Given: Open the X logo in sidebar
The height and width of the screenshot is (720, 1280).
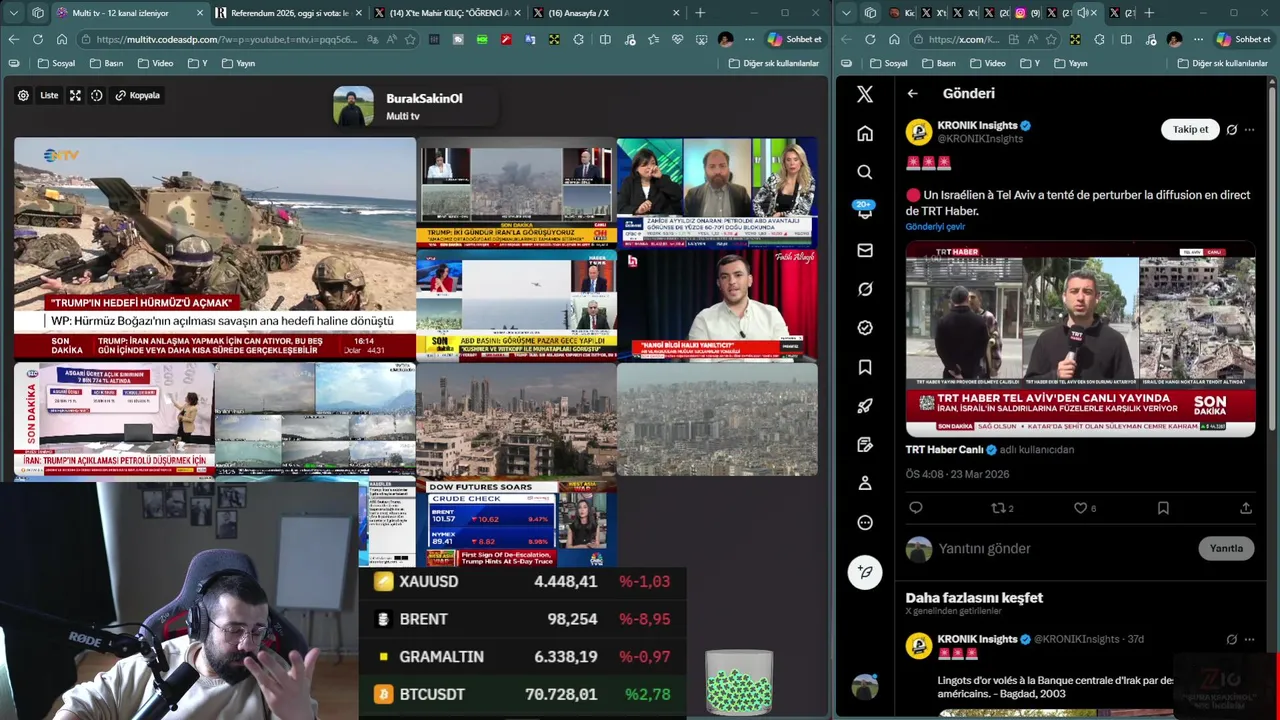Looking at the screenshot, I should click(x=865, y=94).
